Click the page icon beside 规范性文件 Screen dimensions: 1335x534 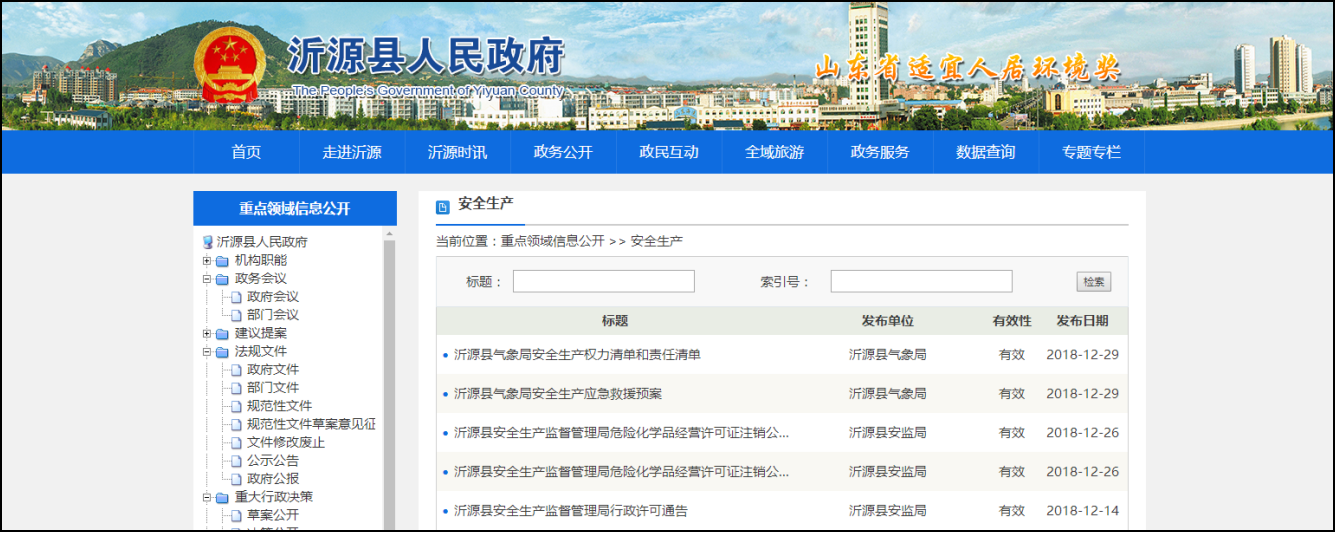[236, 406]
